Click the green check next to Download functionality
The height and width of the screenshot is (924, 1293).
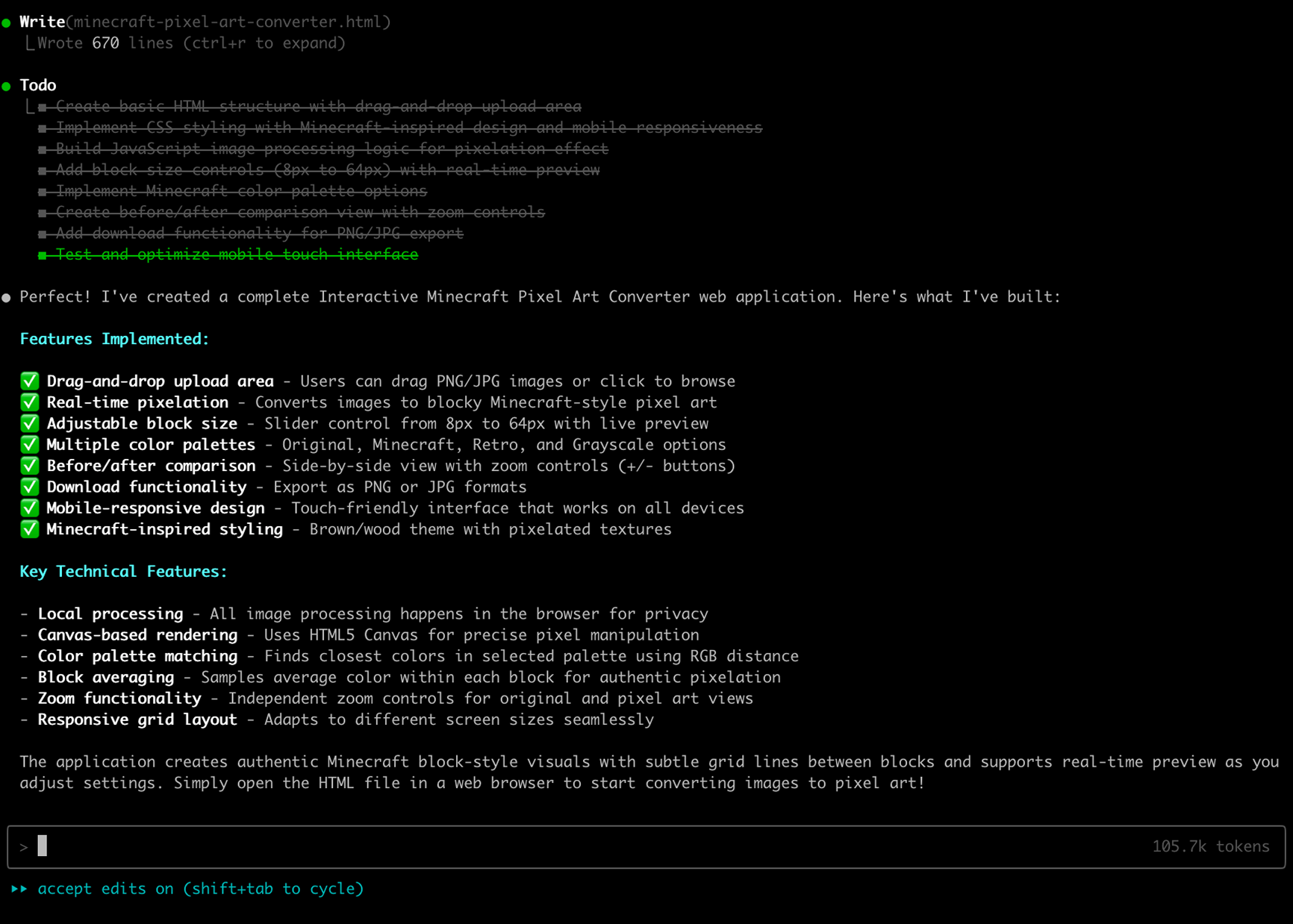[30, 487]
